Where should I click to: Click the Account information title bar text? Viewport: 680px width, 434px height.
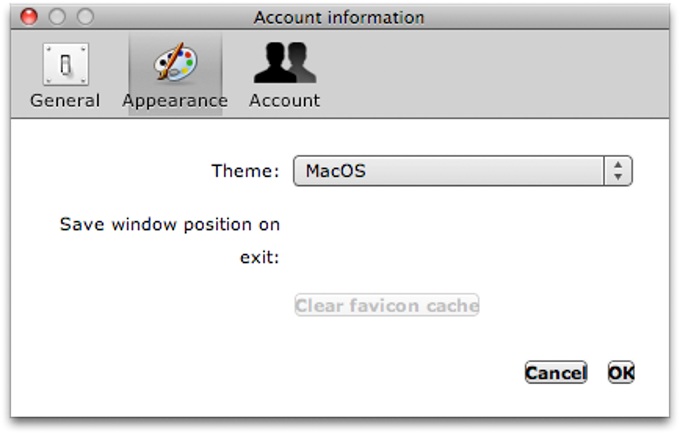click(x=339, y=18)
